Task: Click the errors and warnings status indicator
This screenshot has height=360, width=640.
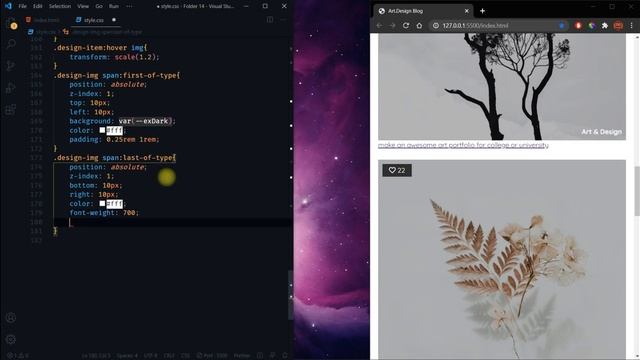Action: [17, 356]
